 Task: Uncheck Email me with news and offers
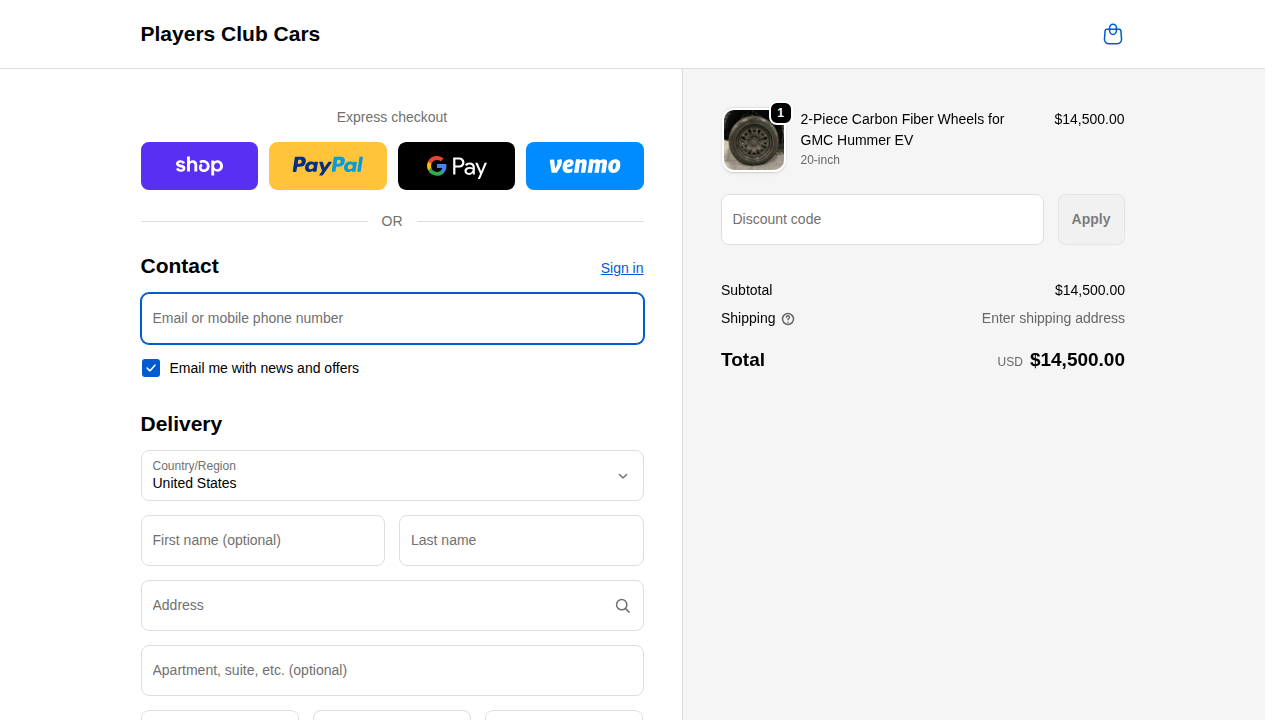pos(151,368)
